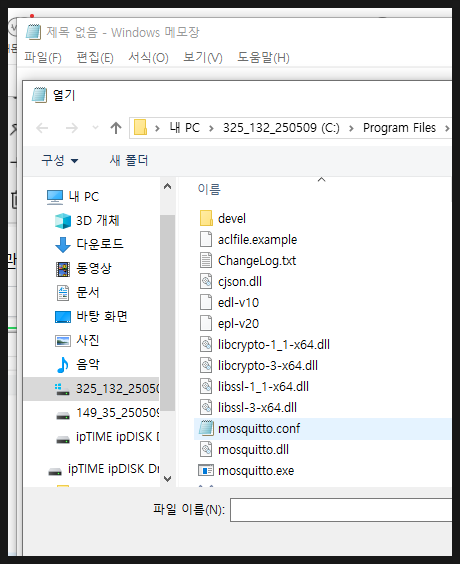Select 내 PC in the address breadcrumb
Image resolution: width=460 pixels, height=564 pixels.
tap(185, 128)
